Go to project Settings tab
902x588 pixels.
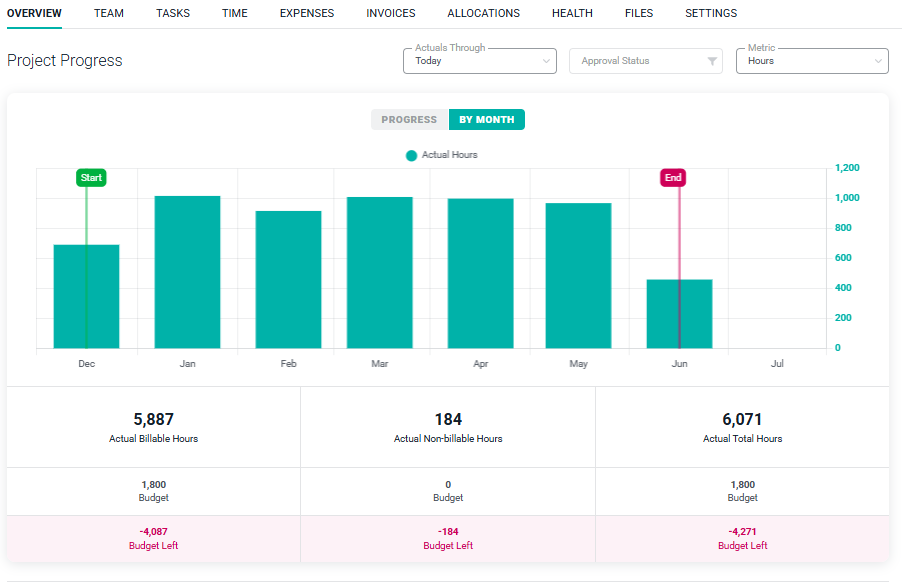[x=711, y=13]
